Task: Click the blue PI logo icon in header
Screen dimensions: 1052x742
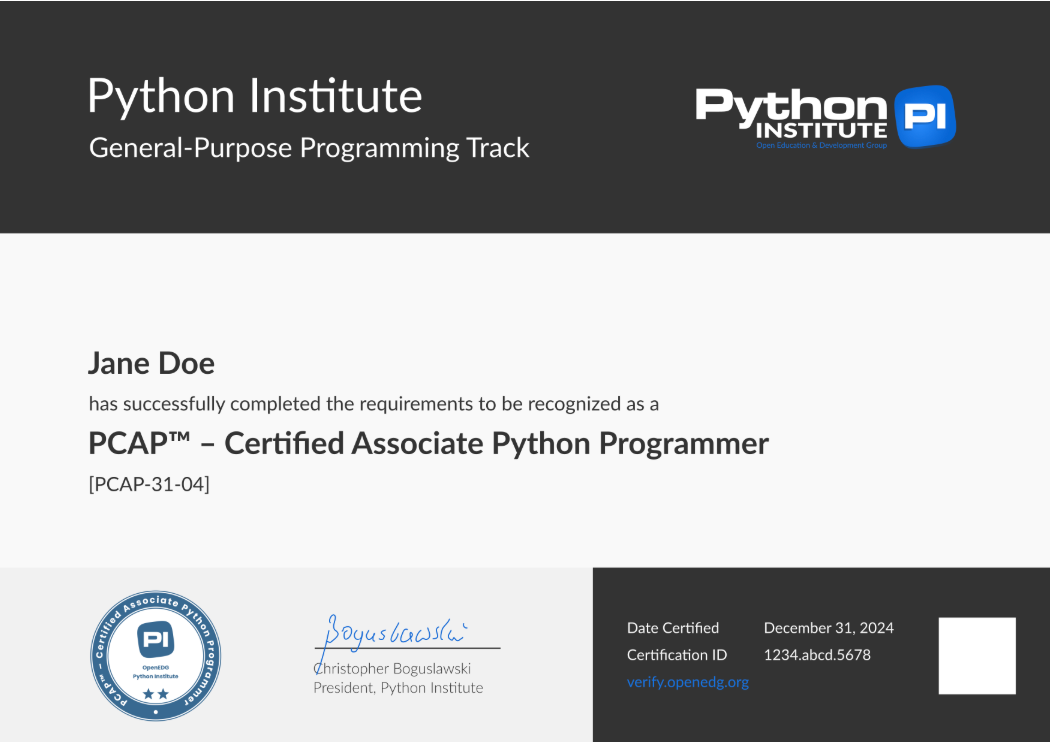Action: (924, 116)
